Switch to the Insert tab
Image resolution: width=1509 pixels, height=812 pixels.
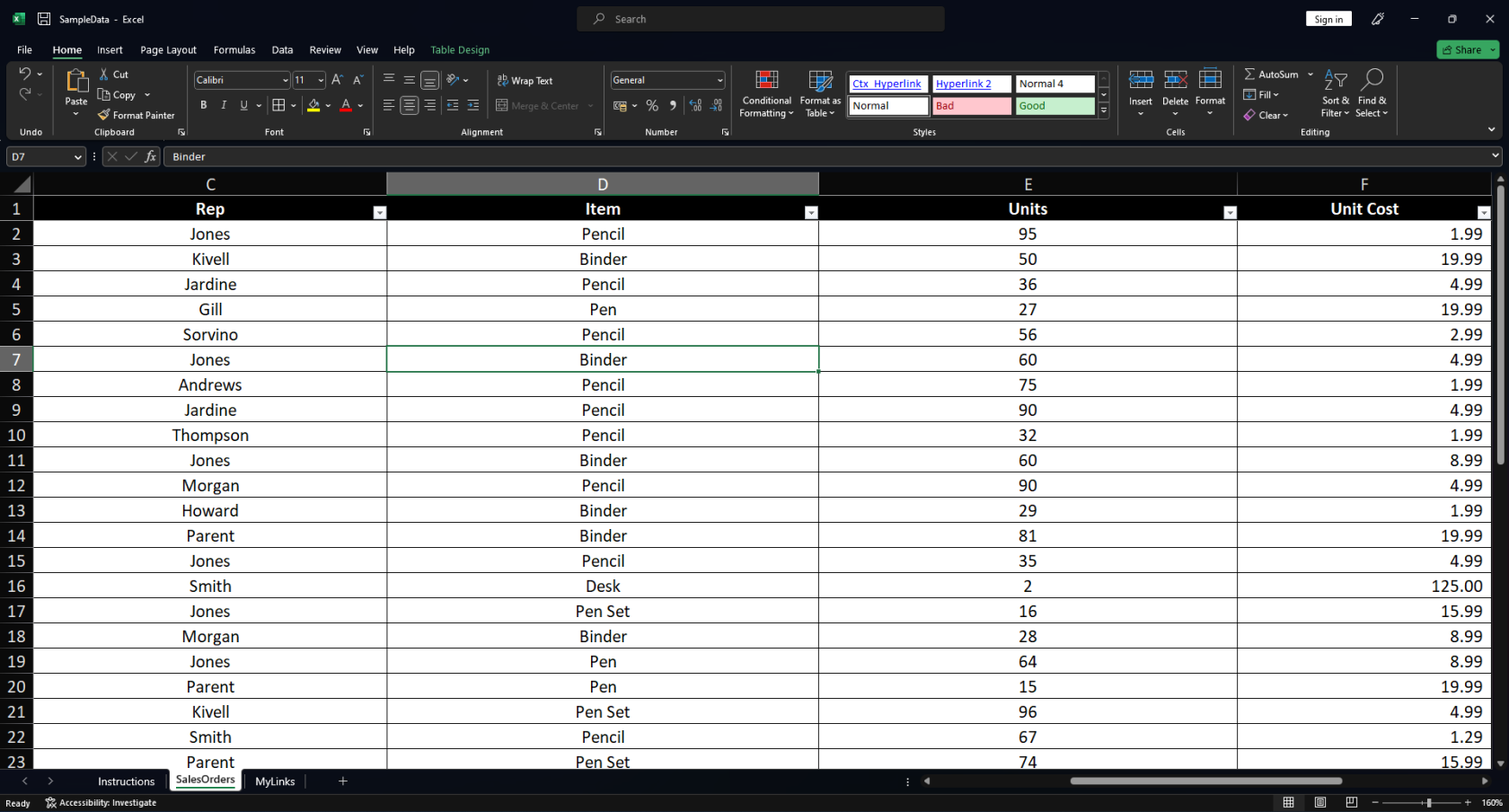pyautogui.click(x=110, y=49)
